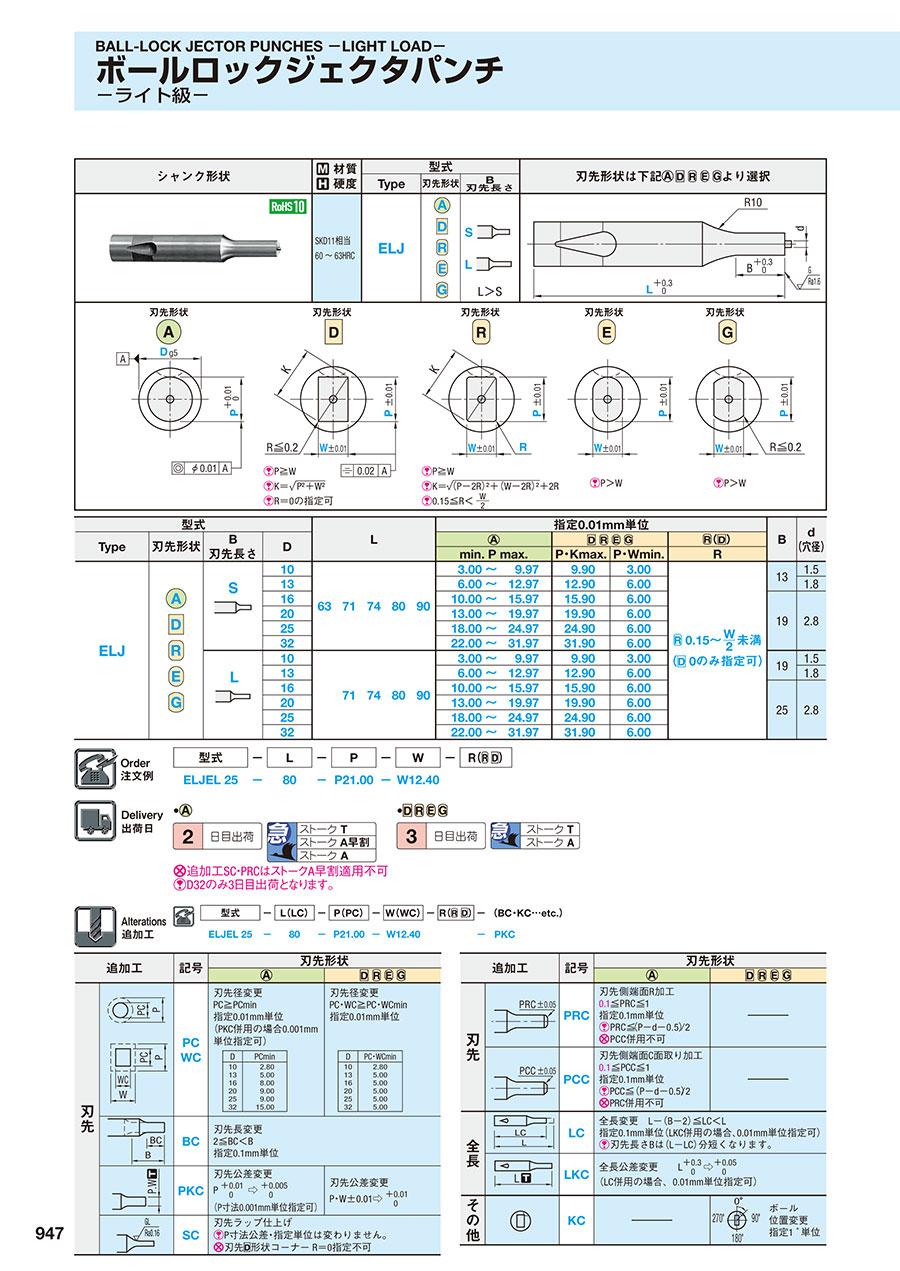The height and width of the screenshot is (1271, 900).
Task: Select the small phone icon beside Alterations format
Action: click(183, 912)
